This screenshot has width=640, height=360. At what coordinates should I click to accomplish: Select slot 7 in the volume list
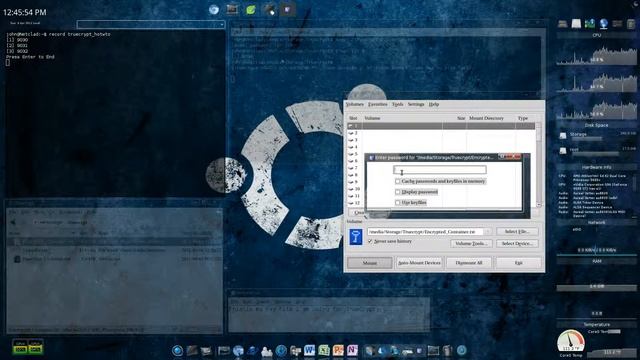[356, 168]
